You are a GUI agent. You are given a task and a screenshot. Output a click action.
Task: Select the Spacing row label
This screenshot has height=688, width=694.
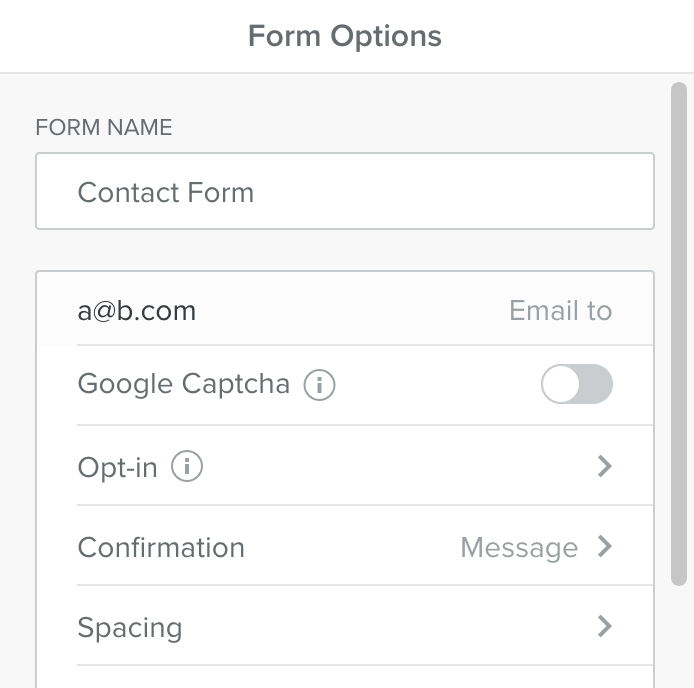[130, 628]
